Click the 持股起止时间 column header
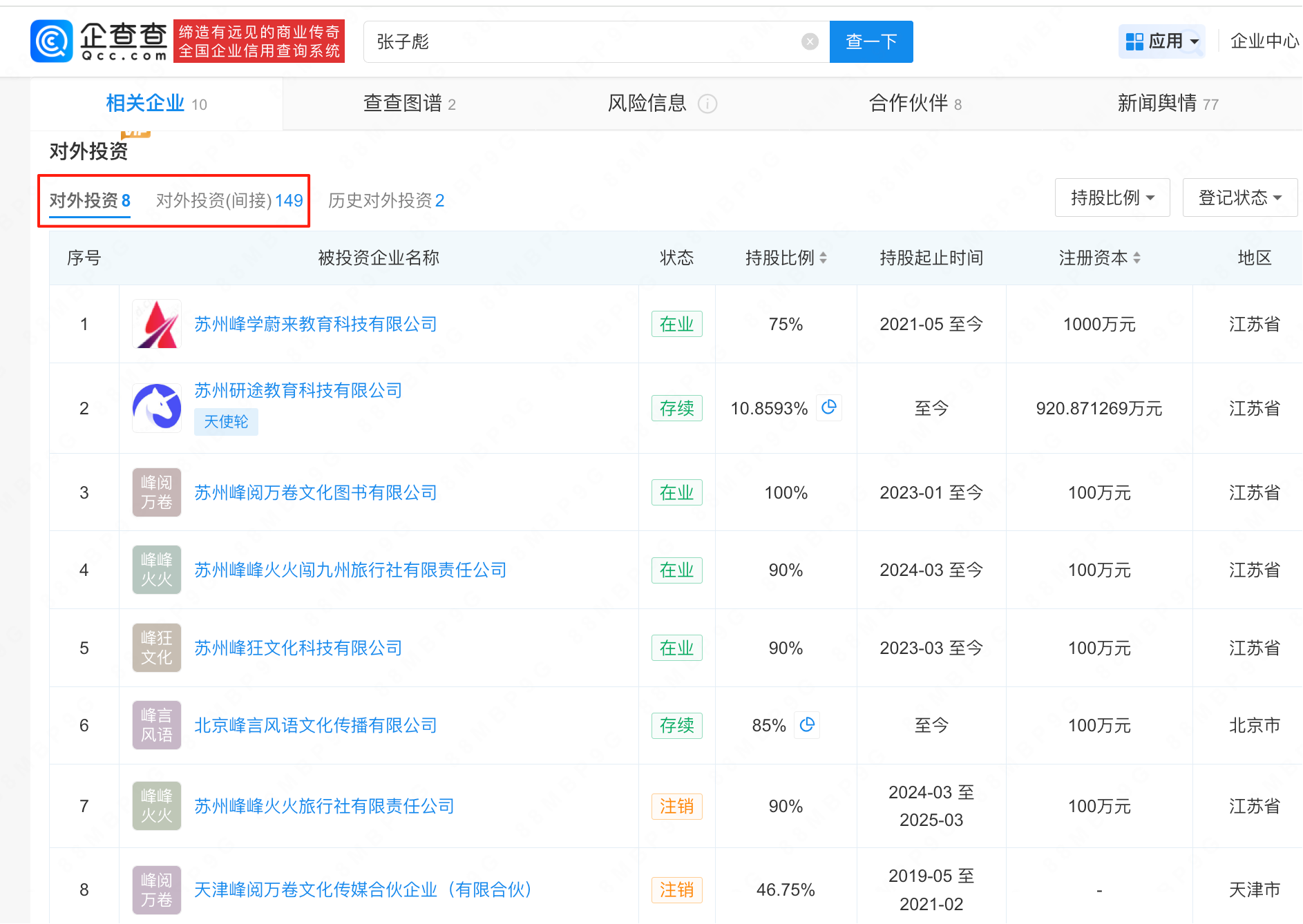Screen dimensions: 1303x924 click(931, 258)
